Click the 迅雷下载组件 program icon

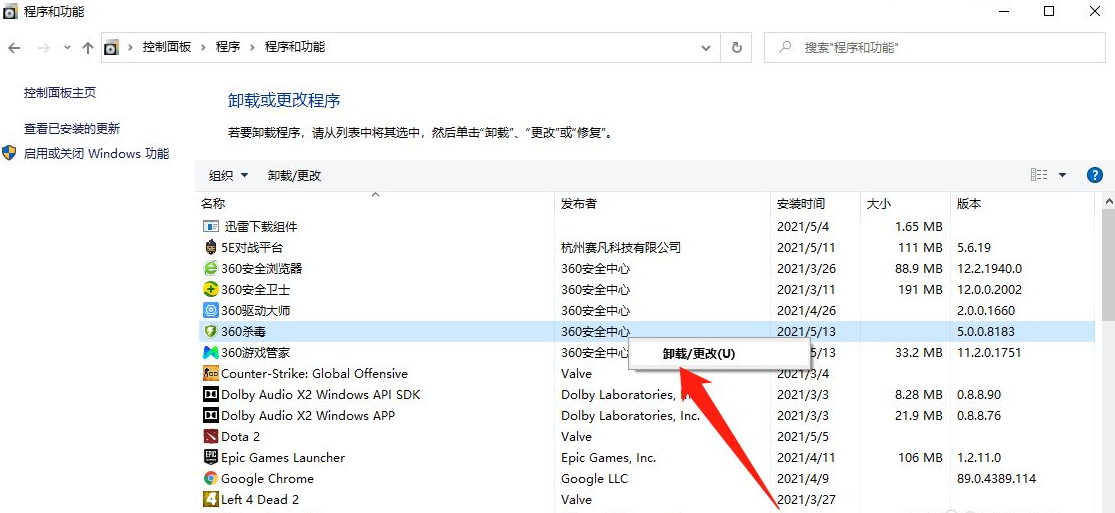210,226
